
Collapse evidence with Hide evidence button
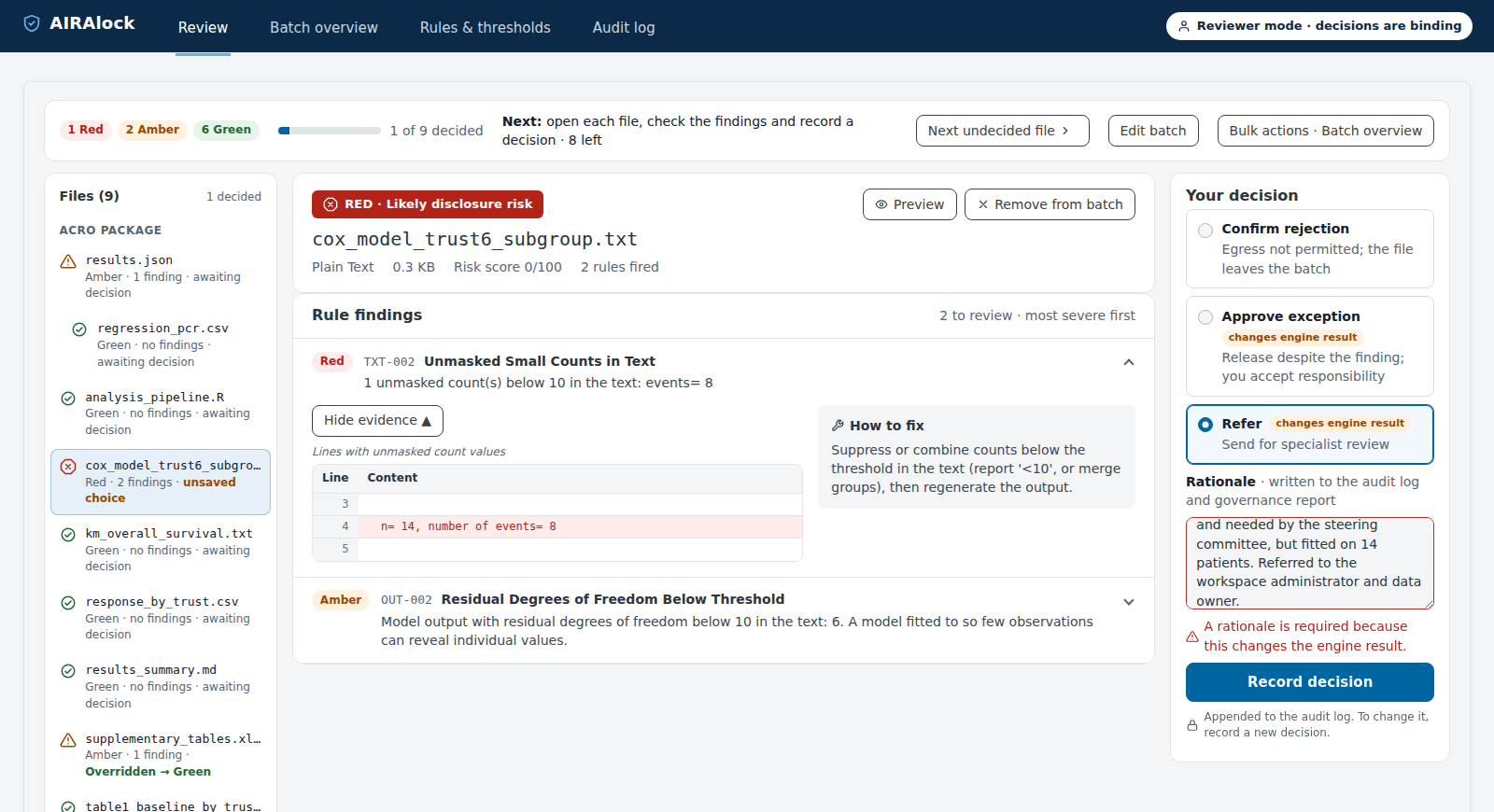click(x=377, y=421)
